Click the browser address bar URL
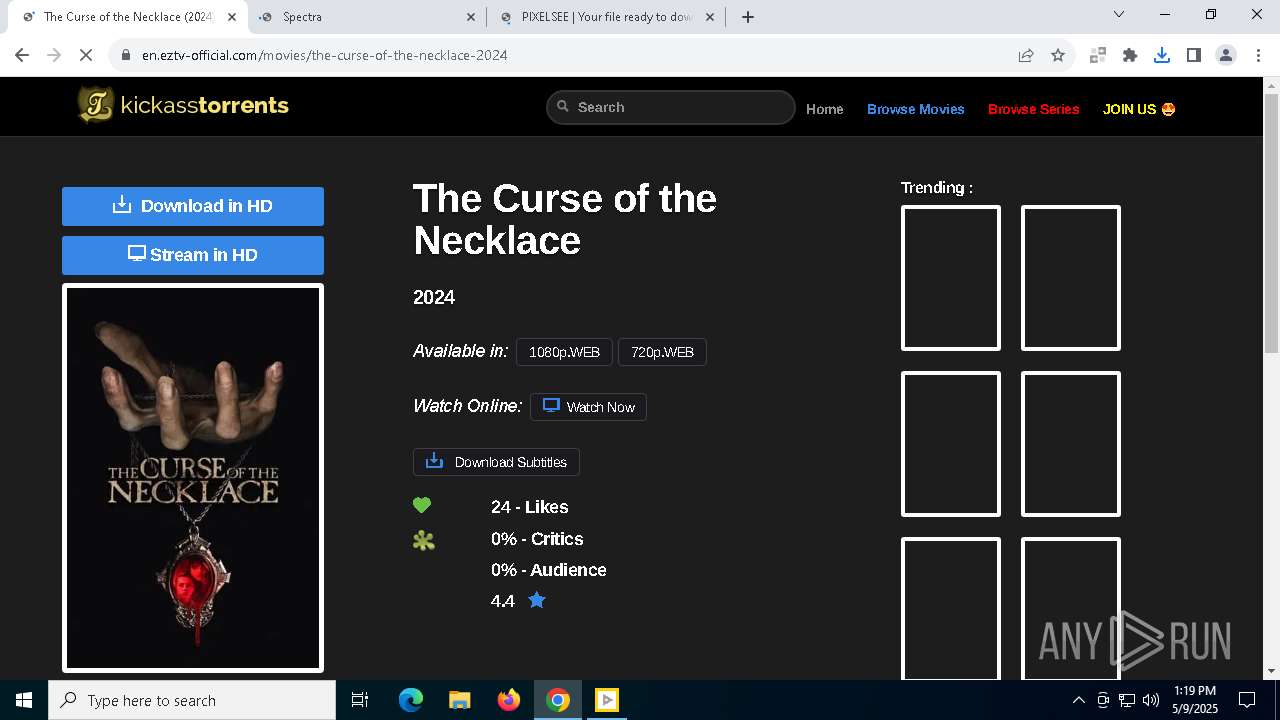 325,55
